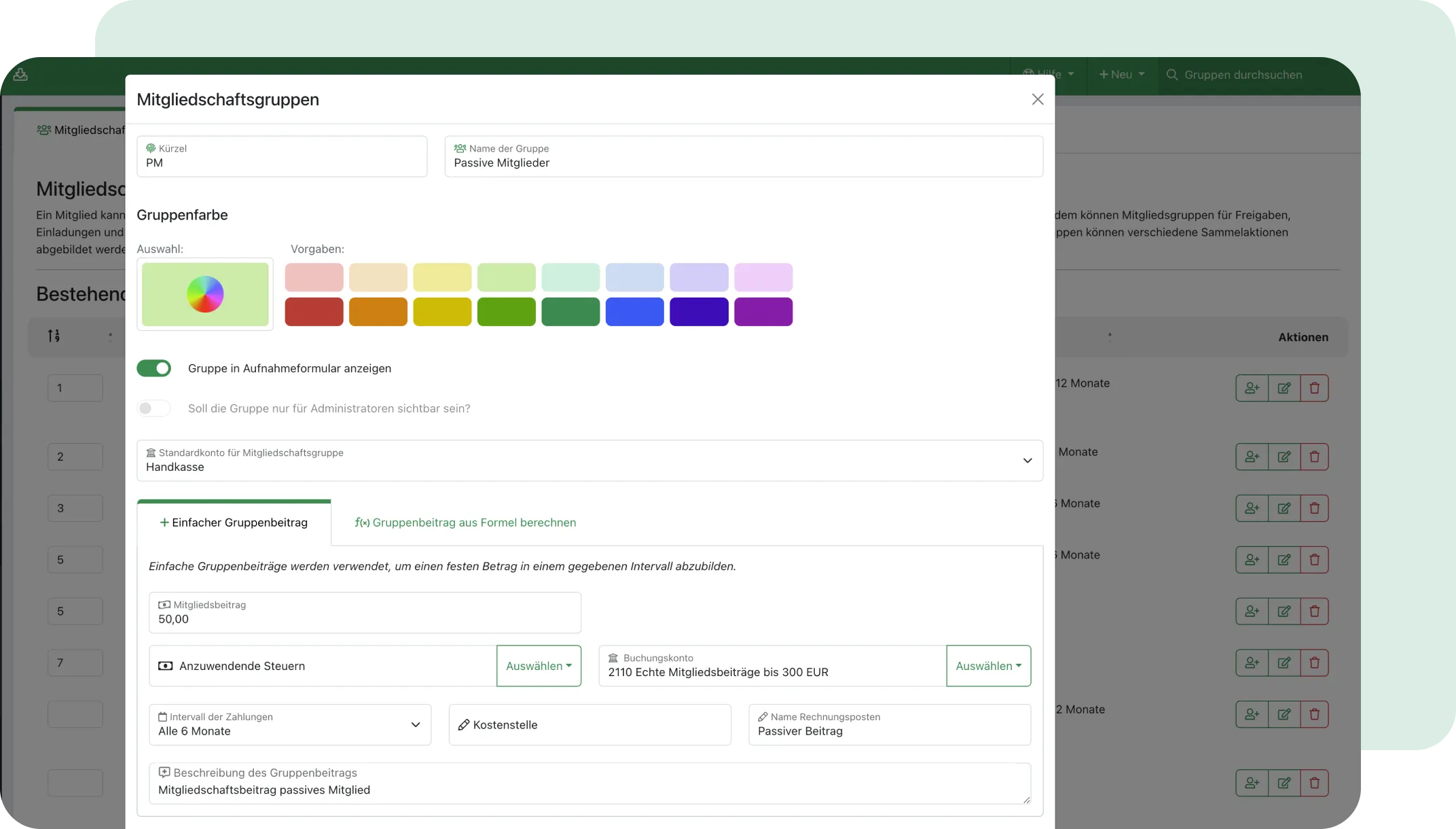Open Standardkonto für Mitgliedschaftsgruppe dropdown
The height and width of the screenshot is (829, 1456).
tap(589, 461)
